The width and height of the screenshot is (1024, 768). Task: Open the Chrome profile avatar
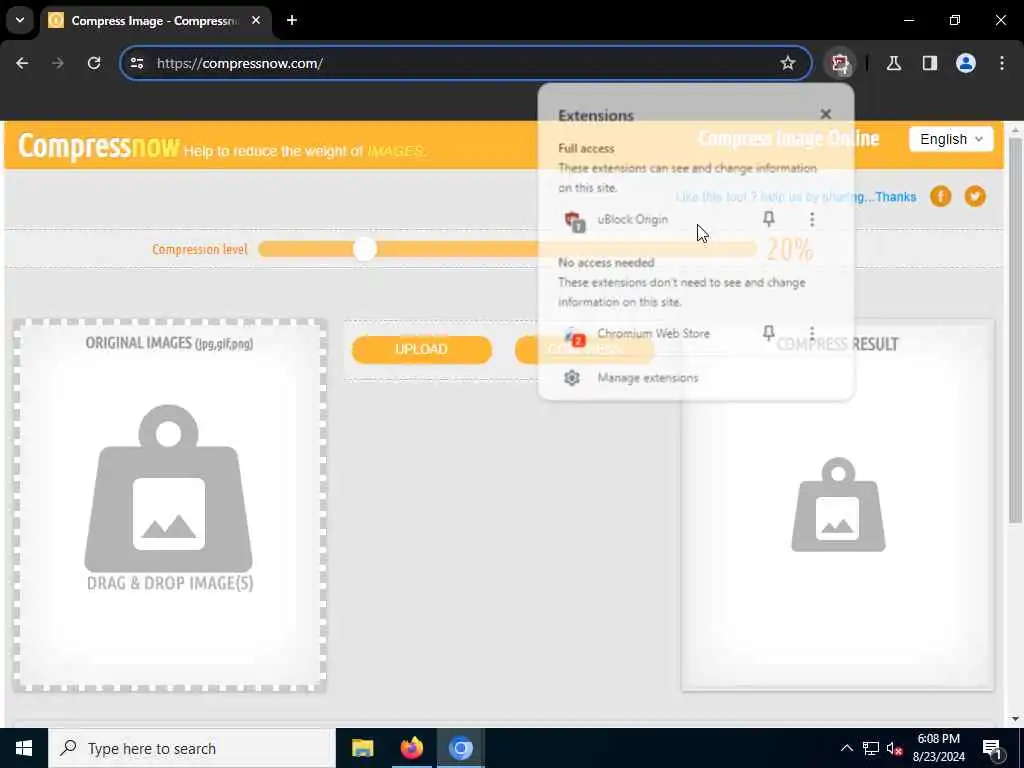coord(966,63)
